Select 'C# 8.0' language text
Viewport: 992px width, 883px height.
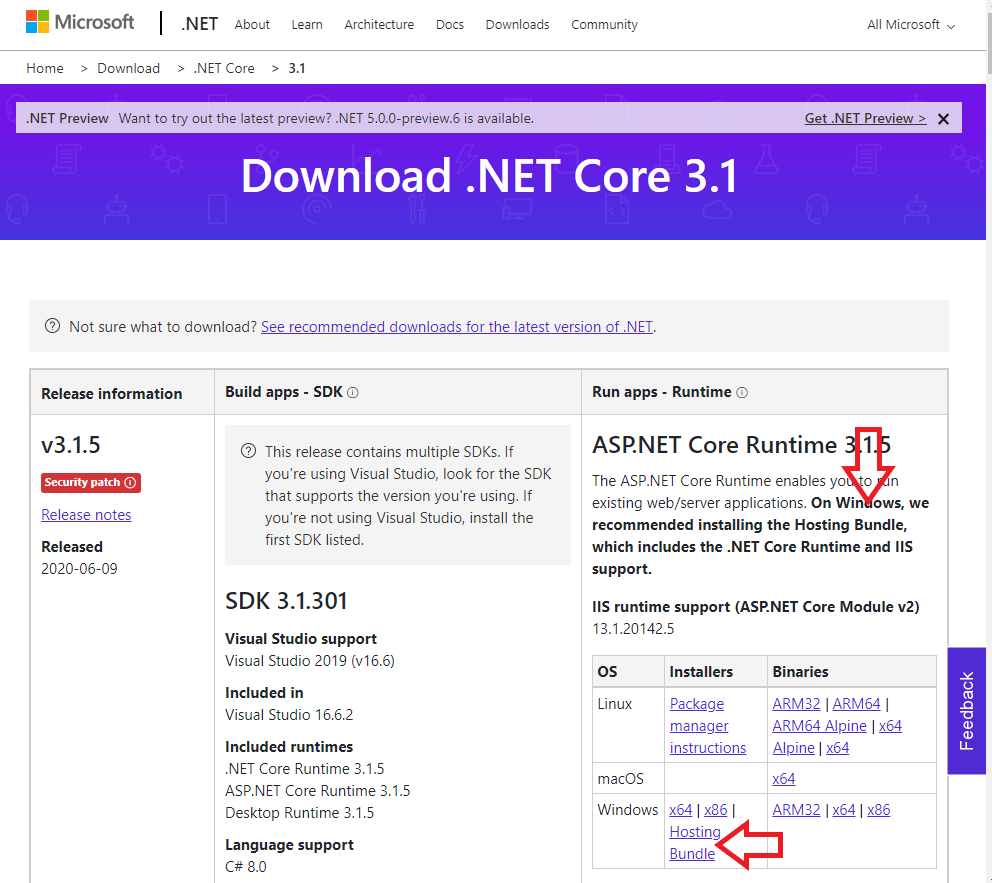coord(245,867)
